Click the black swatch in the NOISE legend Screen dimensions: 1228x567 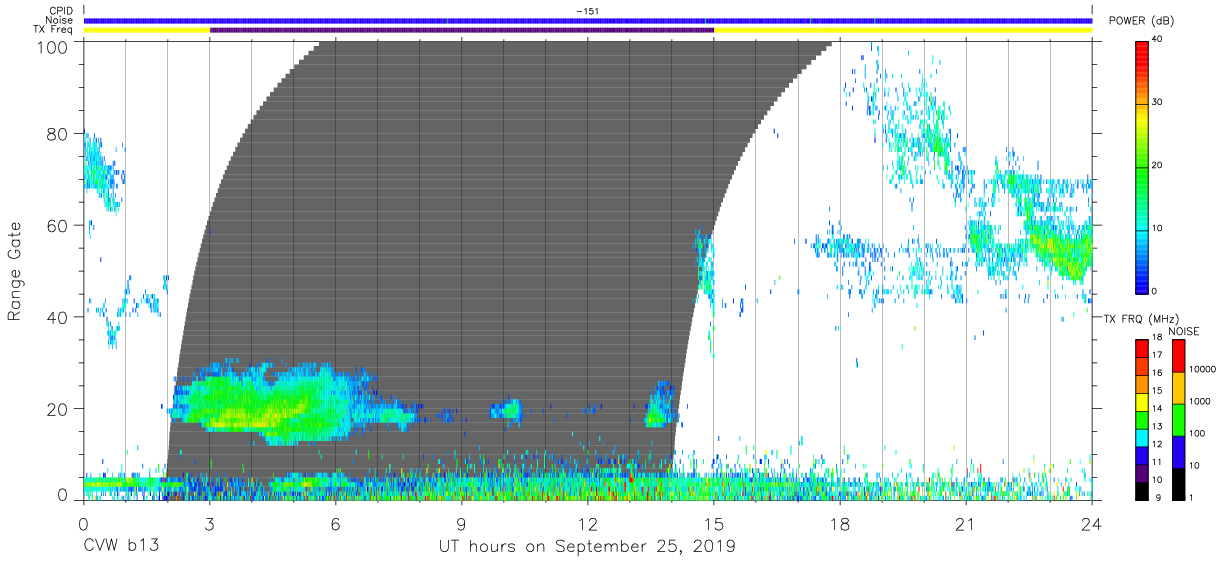(x=1178, y=482)
